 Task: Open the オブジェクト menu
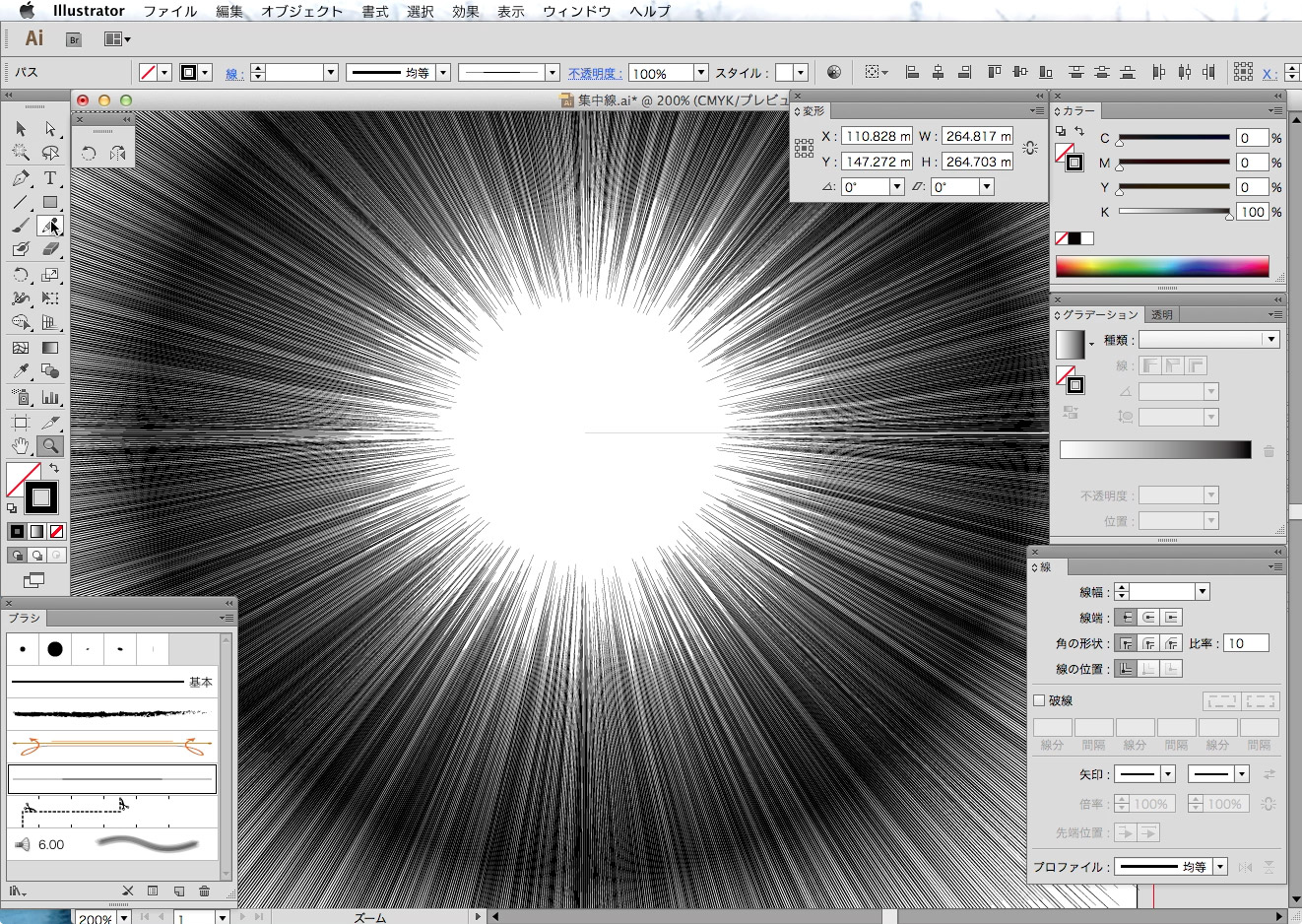[301, 11]
